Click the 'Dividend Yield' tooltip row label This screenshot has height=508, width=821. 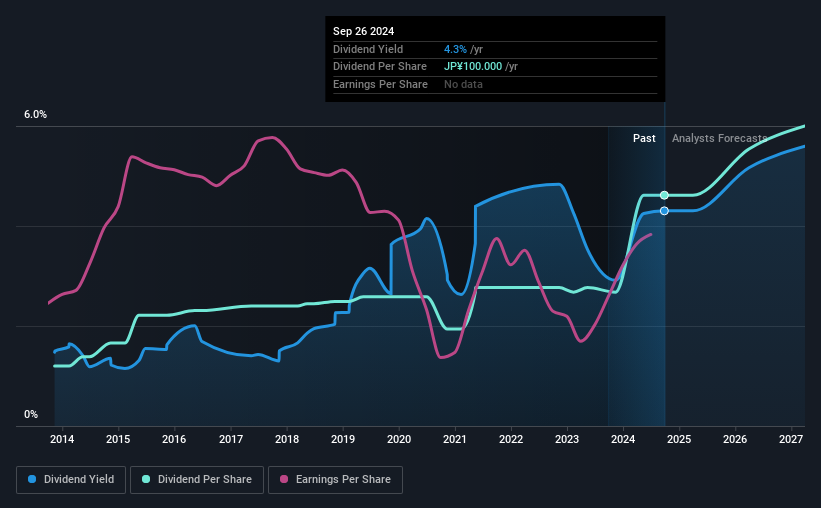coord(368,49)
